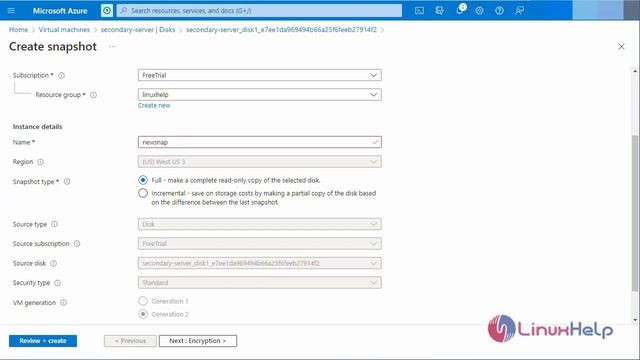Select the Incremental snapshot type radio button
Viewport: 640px width, 360px height.
pos(143,193)
